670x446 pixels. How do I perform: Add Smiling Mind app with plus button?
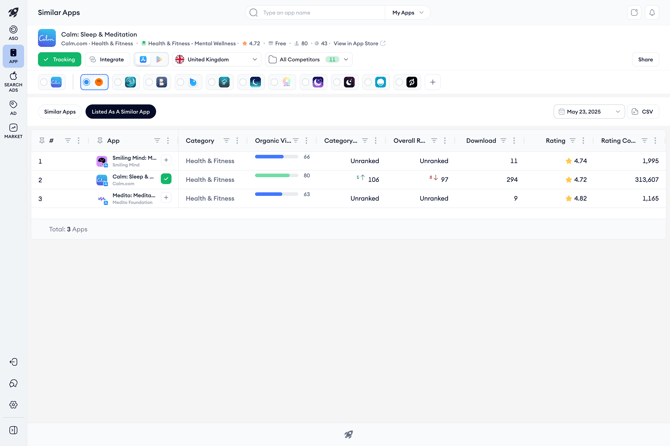[166, 160]
